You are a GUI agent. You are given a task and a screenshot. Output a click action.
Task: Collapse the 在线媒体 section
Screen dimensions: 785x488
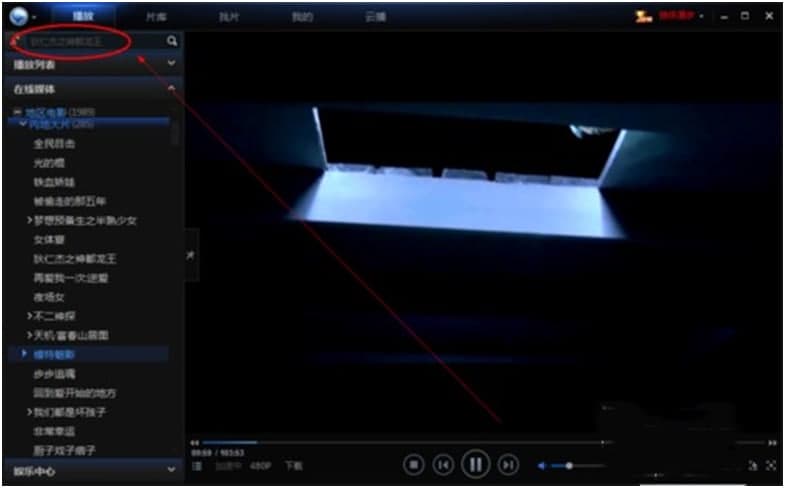171,89
